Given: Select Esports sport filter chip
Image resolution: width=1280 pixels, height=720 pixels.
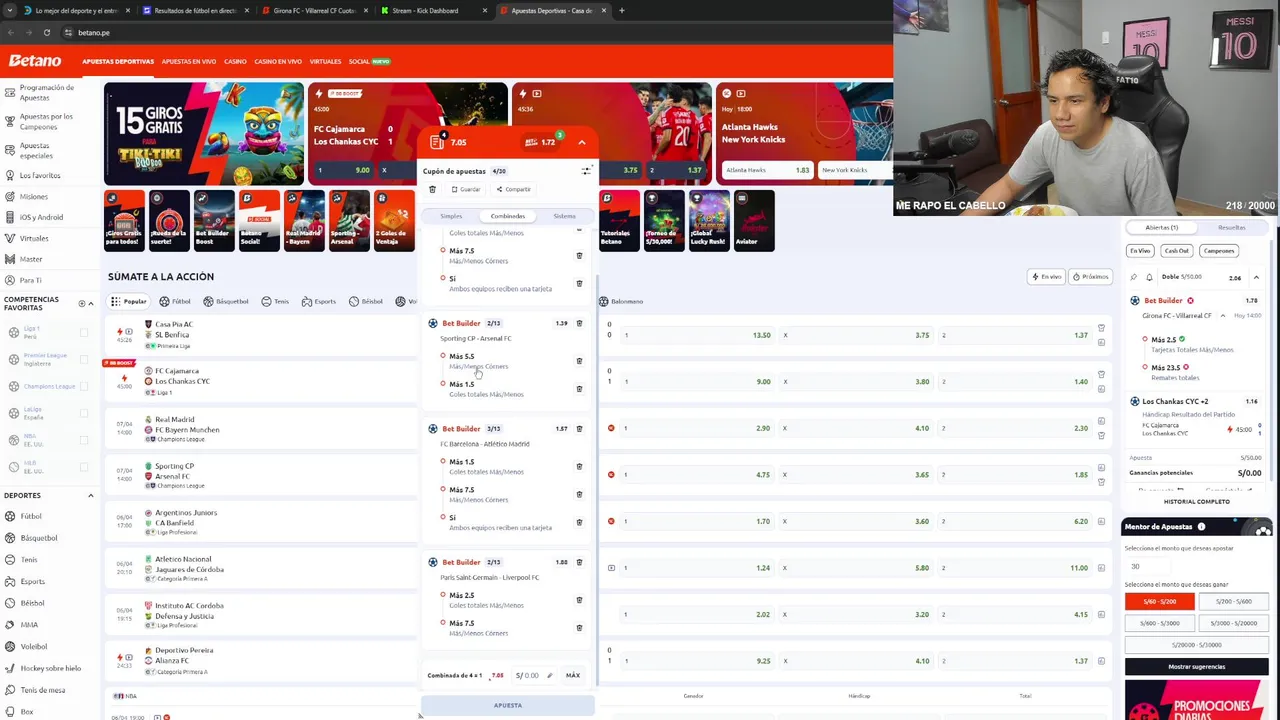Looking at the screenshot, I should [x=319, y=301].
